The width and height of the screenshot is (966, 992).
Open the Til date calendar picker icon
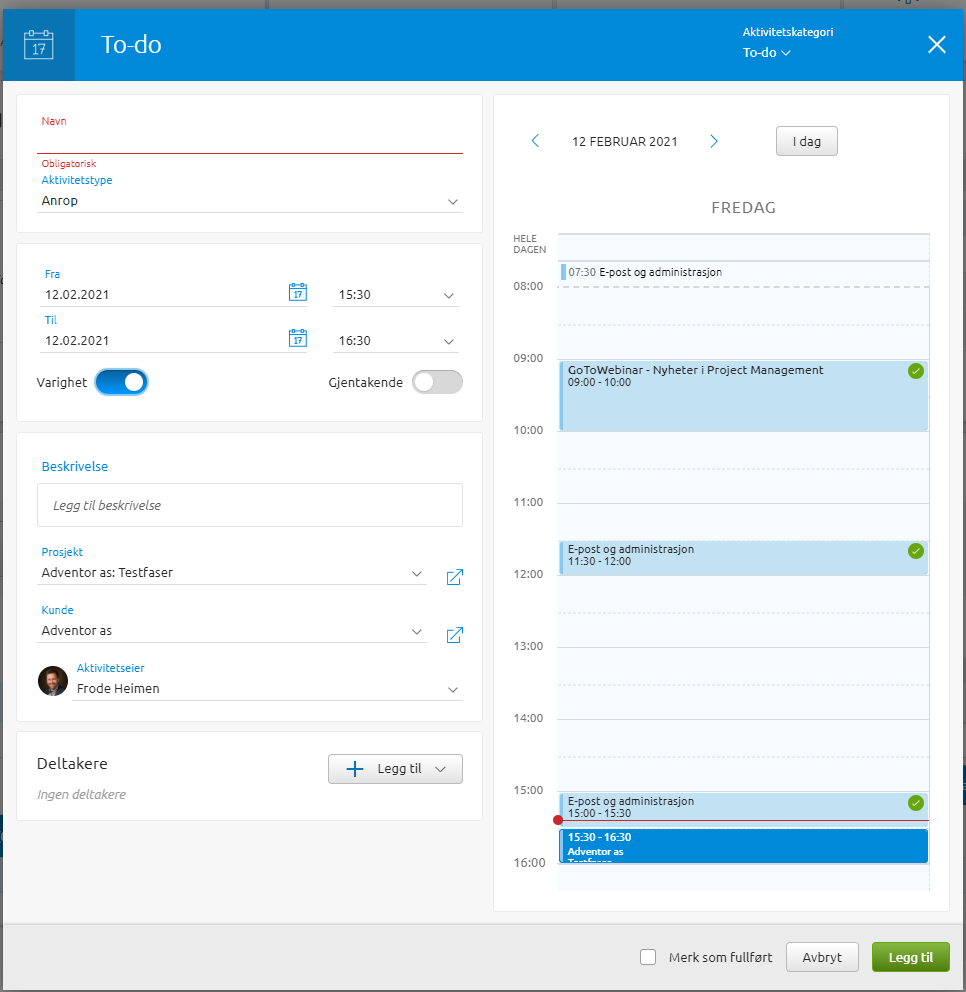[x=297, y=338]
